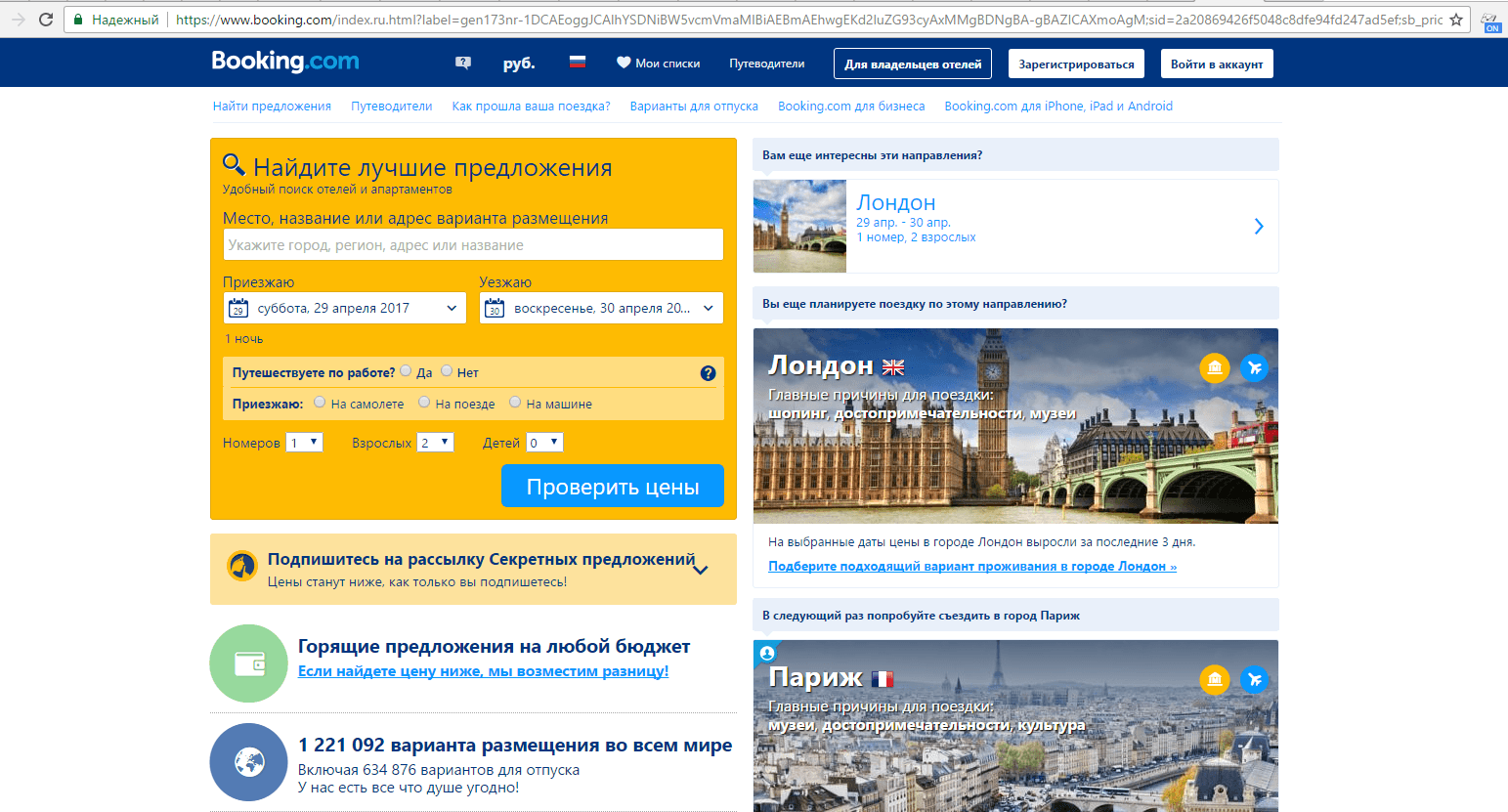Click the hotel icon on Paris card

1215,679
